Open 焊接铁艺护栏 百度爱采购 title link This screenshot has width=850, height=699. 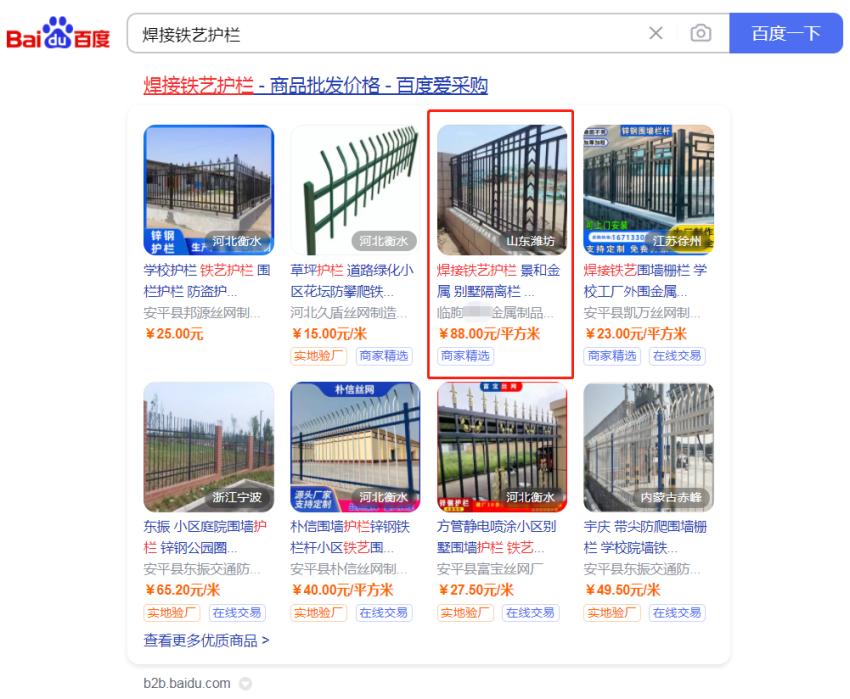(x=315, y=85)
